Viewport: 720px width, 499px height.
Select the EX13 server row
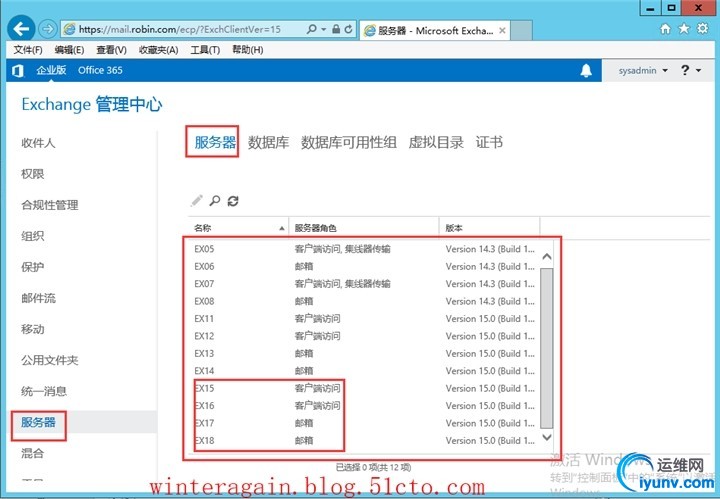tap(365, 354)
